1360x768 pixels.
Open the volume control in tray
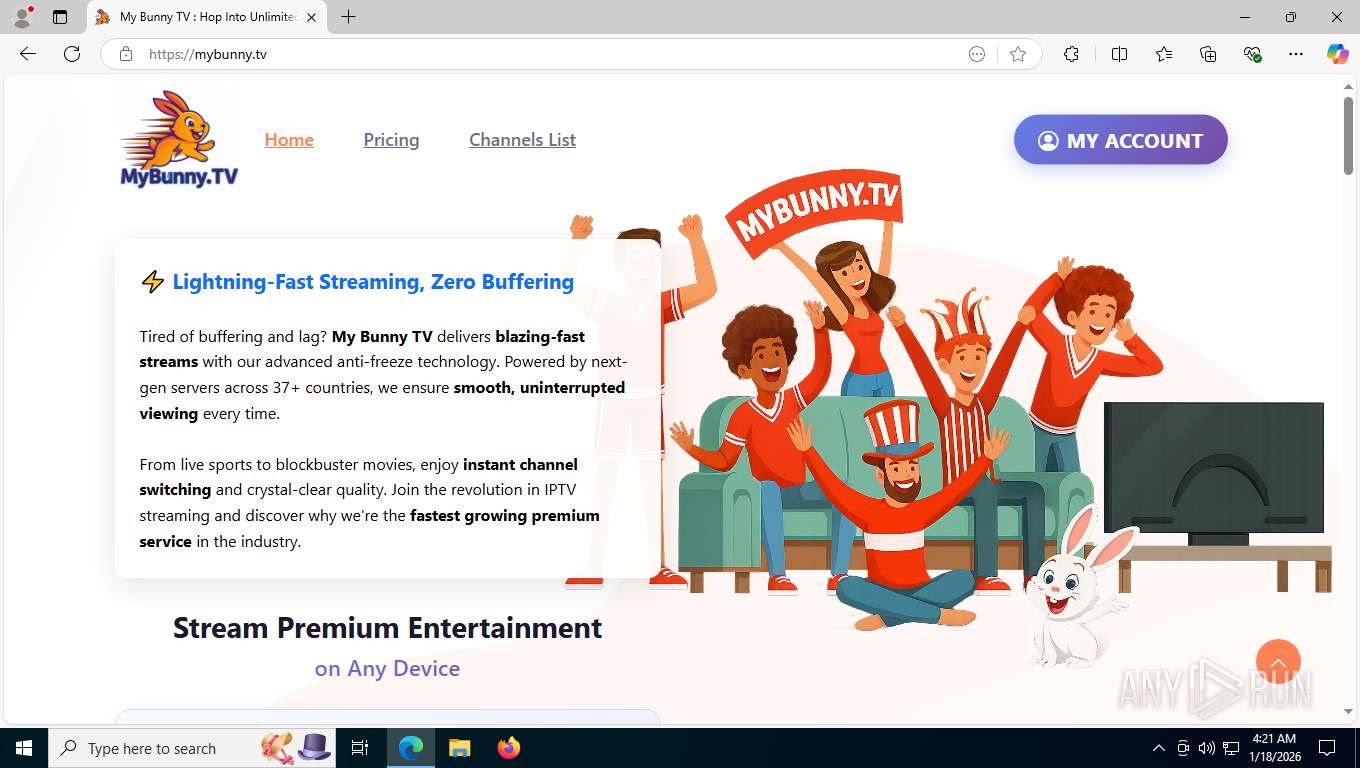coord(1207,748)
